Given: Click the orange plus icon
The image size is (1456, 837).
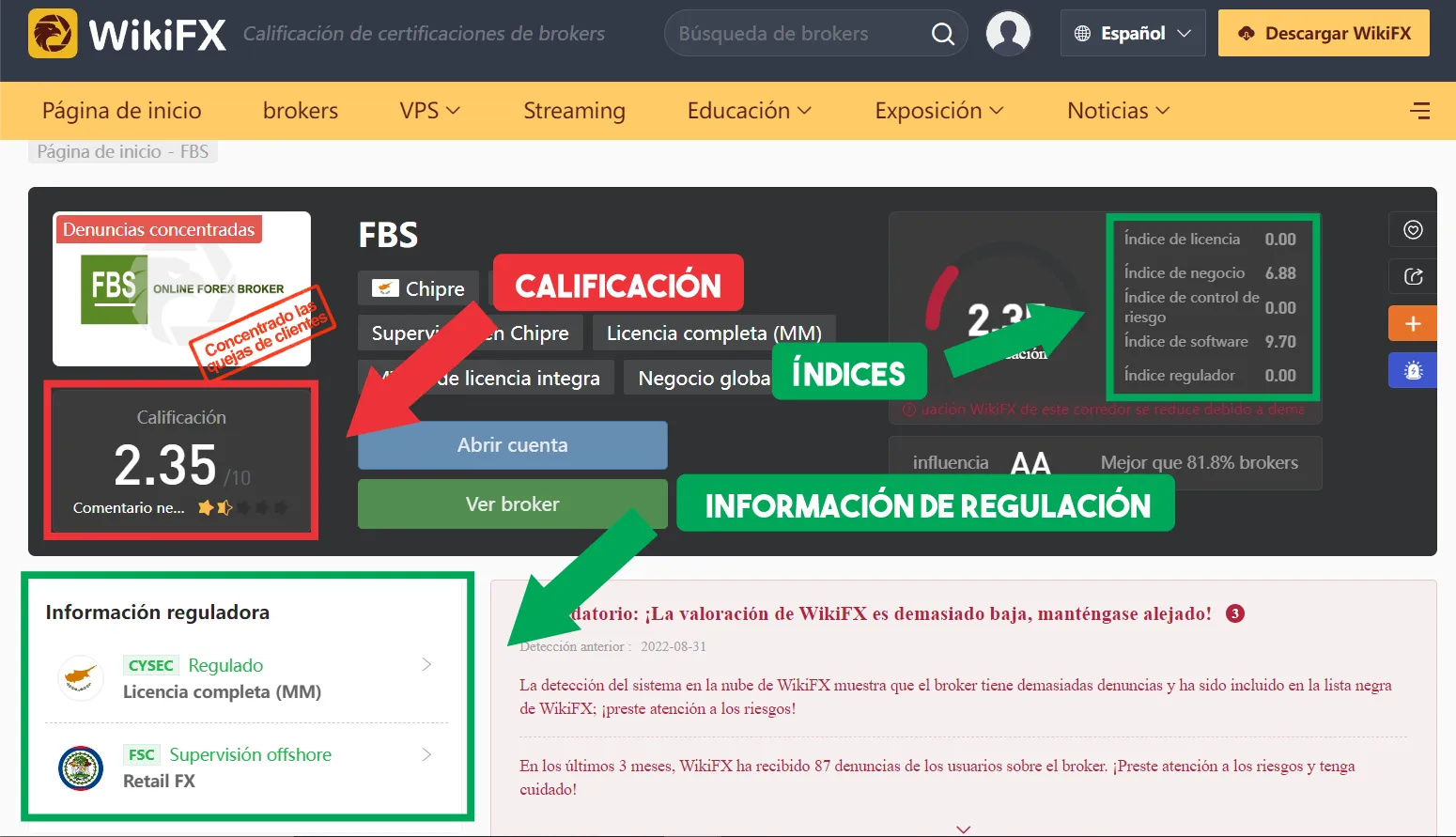Looking at the screenshot, I should point(1413,324).
